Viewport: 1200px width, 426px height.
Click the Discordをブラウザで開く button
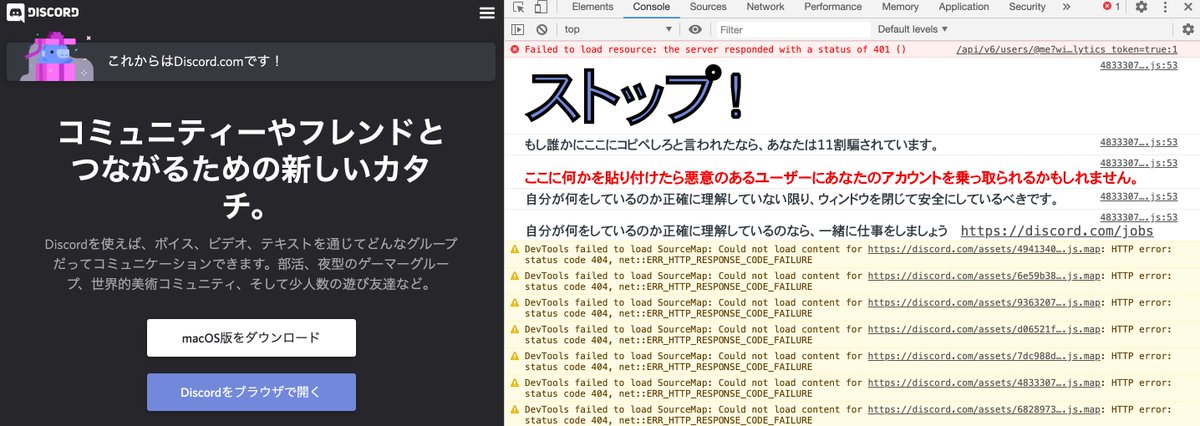[x=251, y=392]
